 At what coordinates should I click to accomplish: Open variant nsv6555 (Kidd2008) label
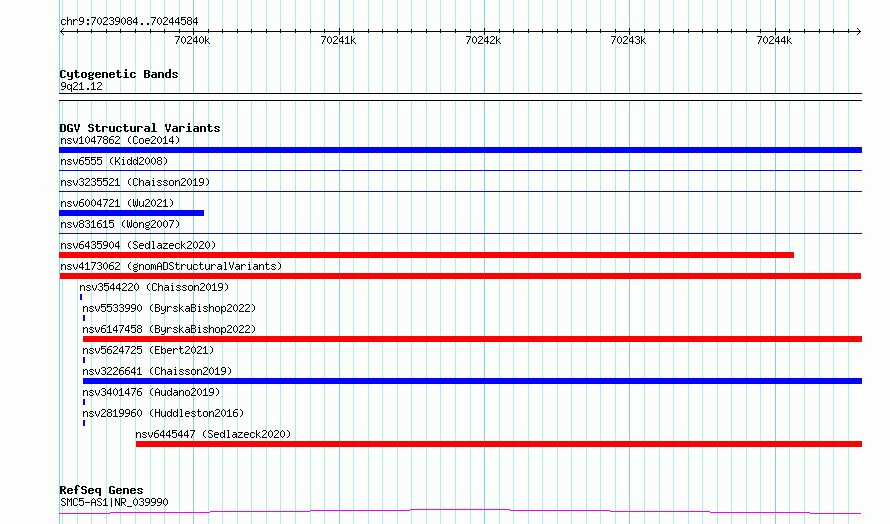click(x=114, y=161)
